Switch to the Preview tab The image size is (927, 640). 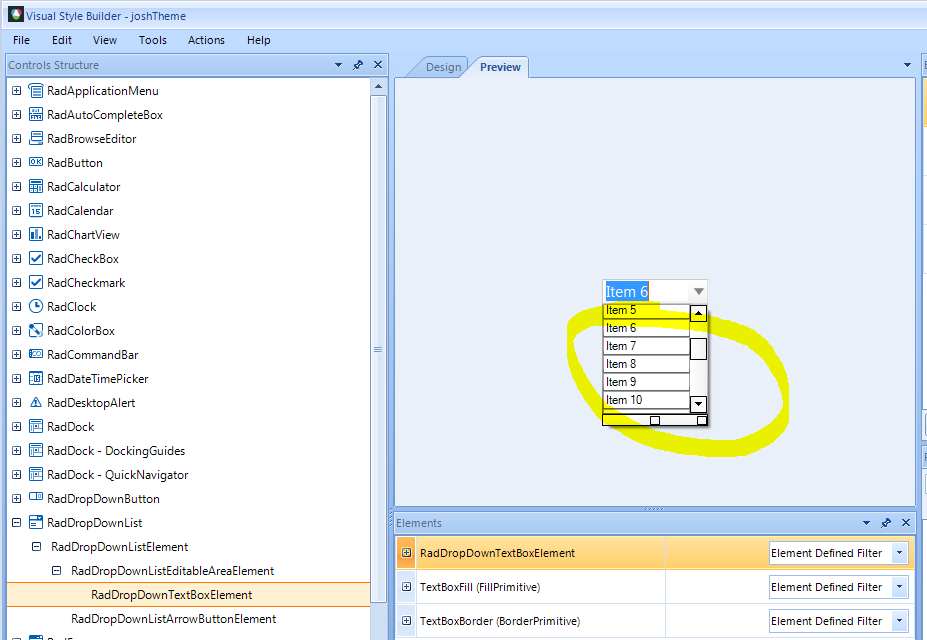coord(500,67)
